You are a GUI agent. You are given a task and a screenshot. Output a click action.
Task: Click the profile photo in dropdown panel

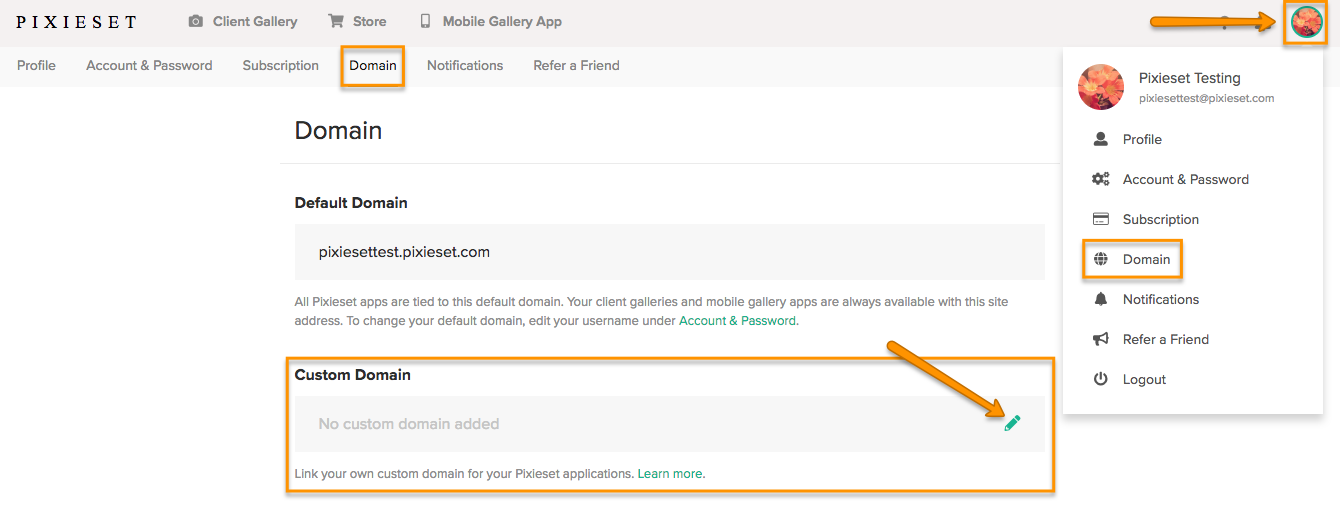click(x=1101, y=87)
